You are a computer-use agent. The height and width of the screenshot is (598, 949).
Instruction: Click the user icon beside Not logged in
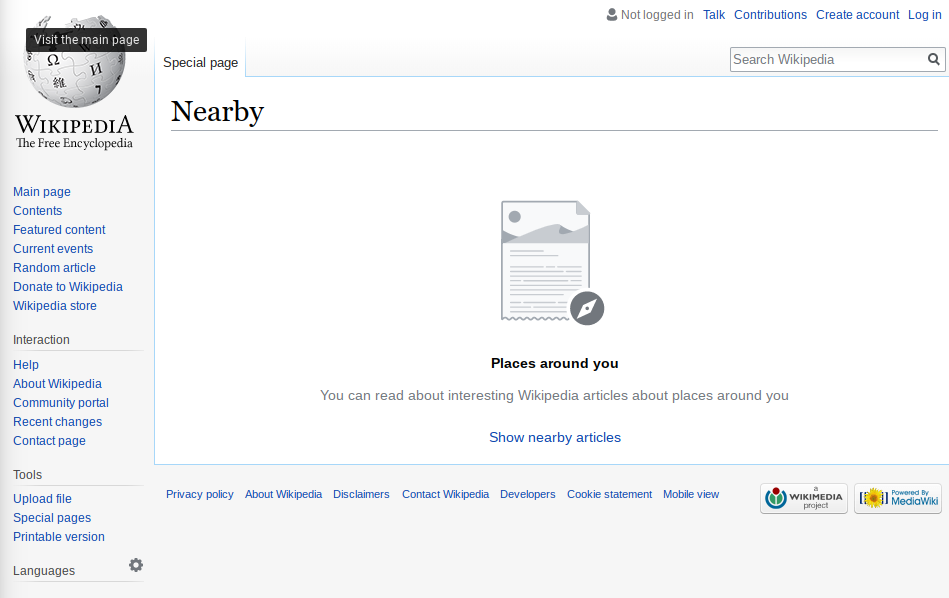[x=612, y=15]
